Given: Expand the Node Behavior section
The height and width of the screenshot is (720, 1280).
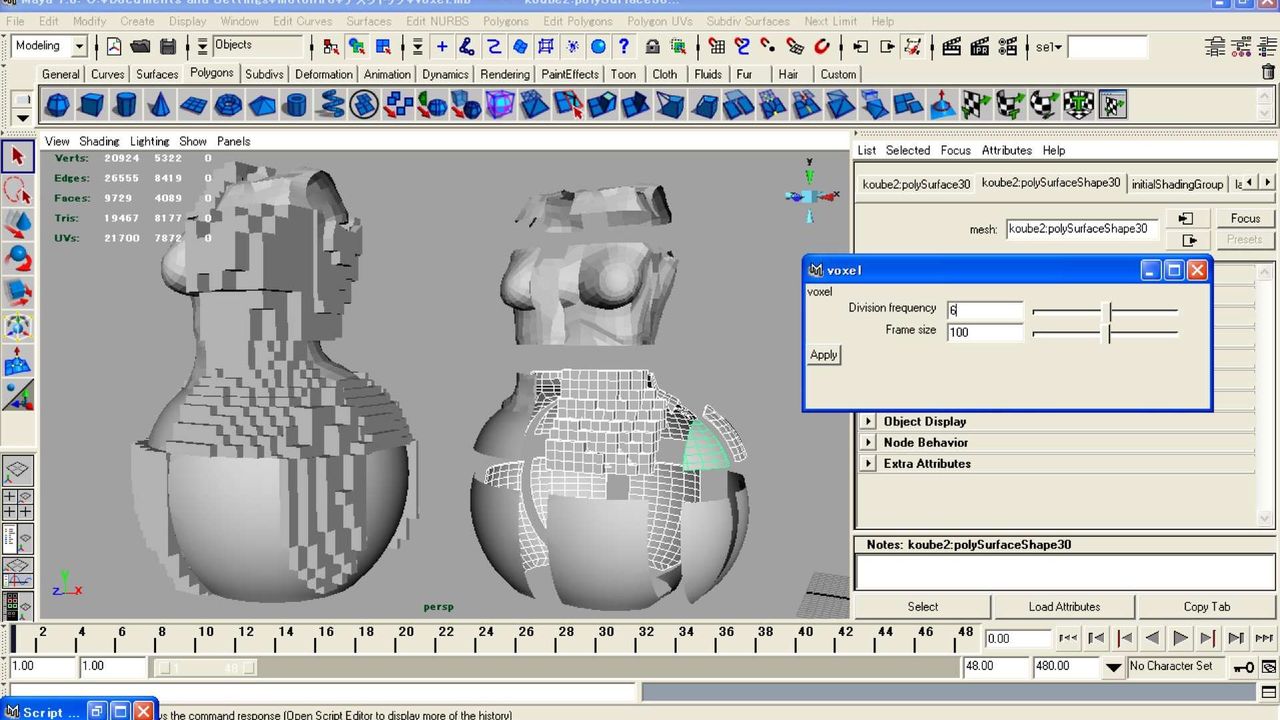Looking at the screenshot, I should click(x=868, y=442).
